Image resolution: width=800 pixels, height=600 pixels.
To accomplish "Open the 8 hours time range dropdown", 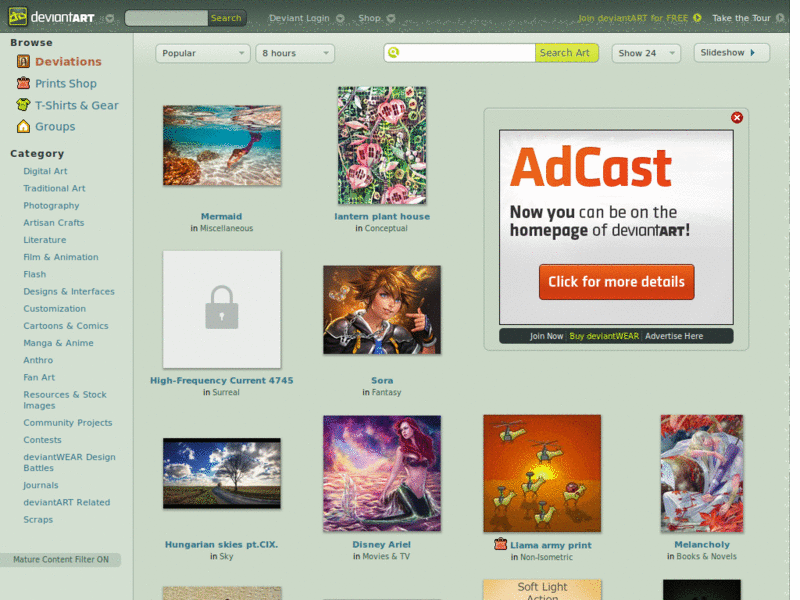I will click(295, 53).
